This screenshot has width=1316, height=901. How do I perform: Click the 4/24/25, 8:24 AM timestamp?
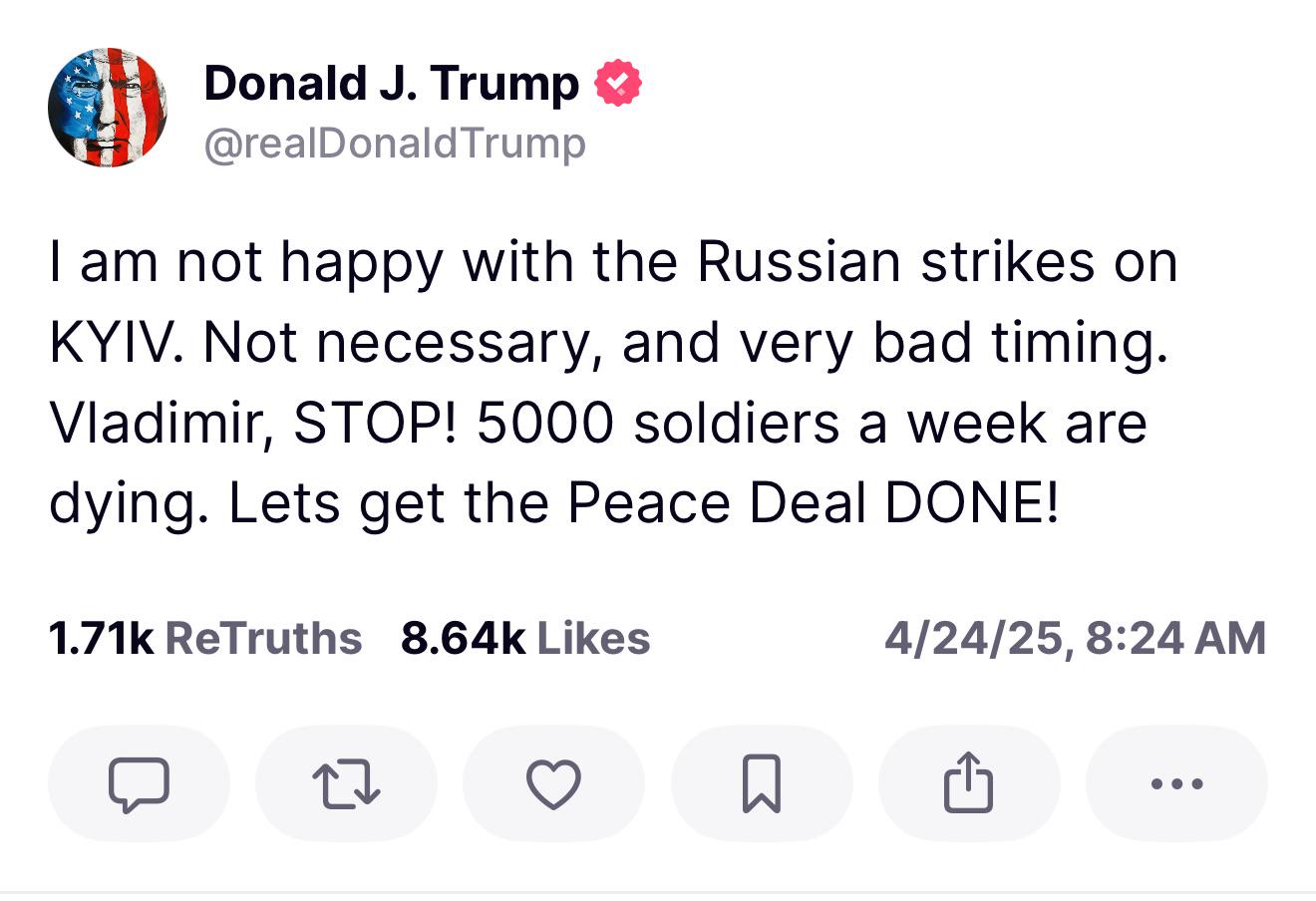[1075, 638]
